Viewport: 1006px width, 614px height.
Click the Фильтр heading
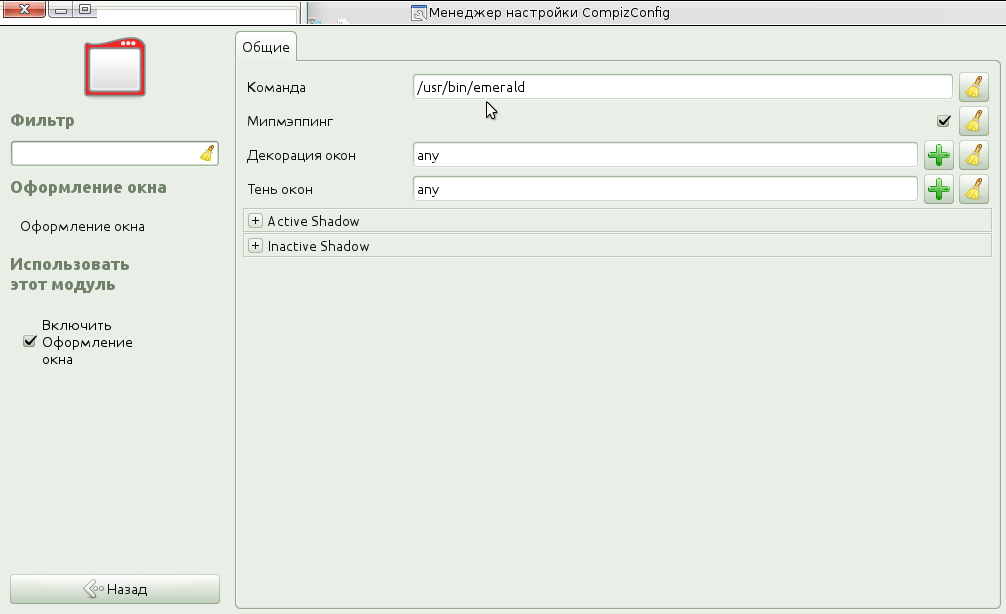[42, 121]
